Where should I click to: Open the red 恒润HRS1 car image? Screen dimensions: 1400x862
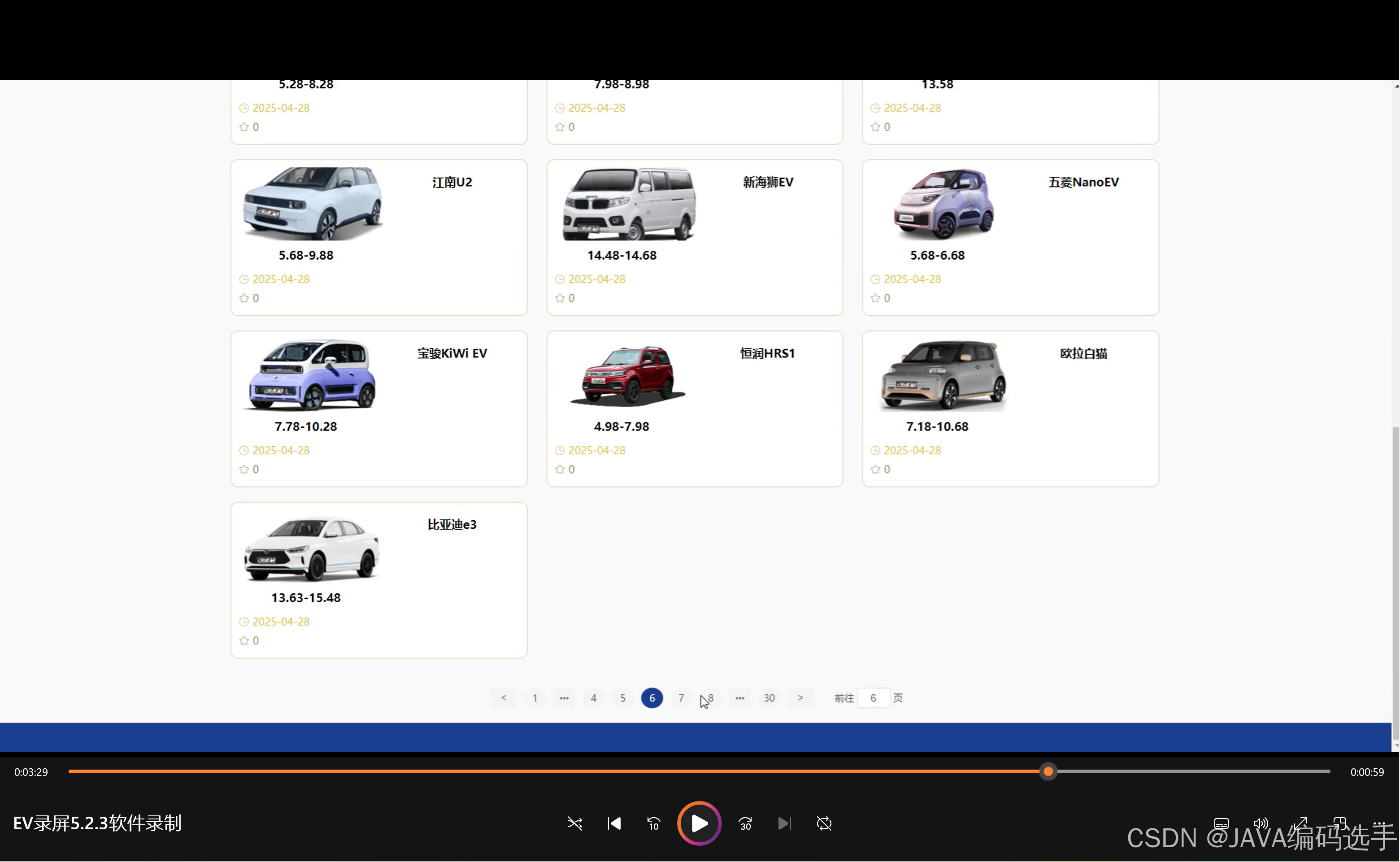[628, 375]
